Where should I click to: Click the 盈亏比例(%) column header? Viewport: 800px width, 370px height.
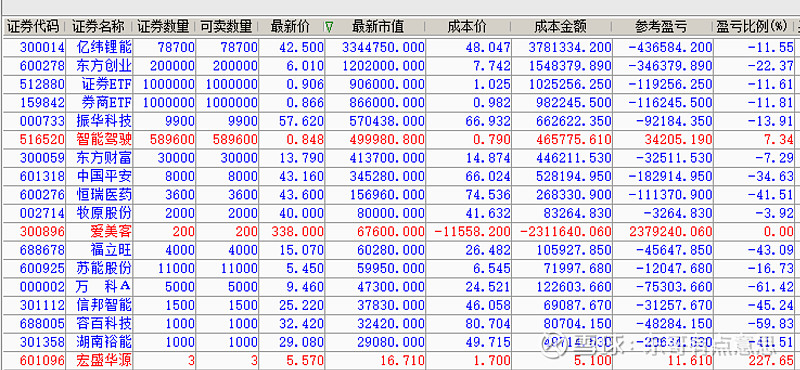tap(753, 27)
